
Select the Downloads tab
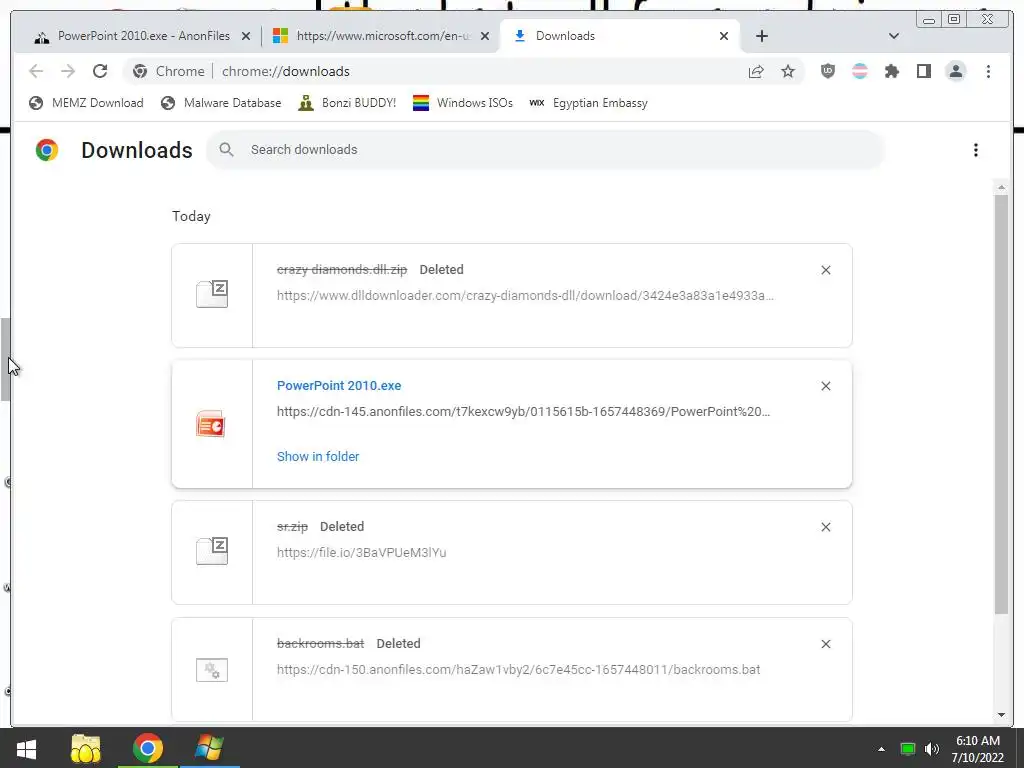[619, 36]
